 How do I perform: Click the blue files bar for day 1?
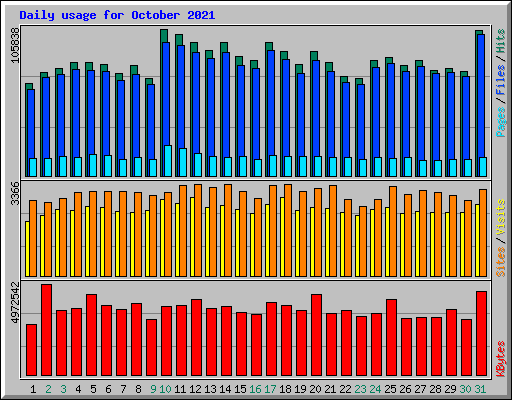coord(31,123)
